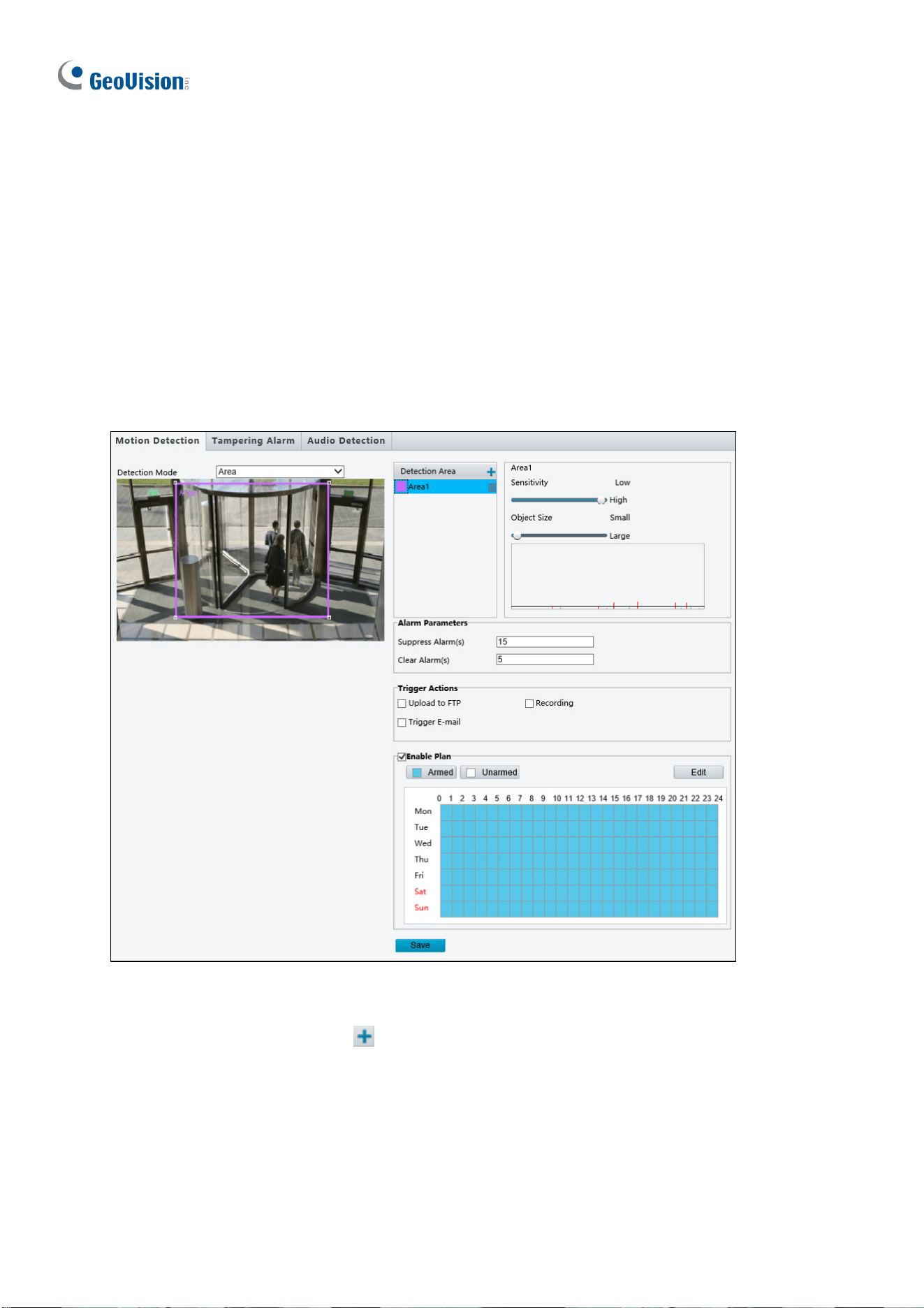The image size is (924, 1308).
Task: Click the Wed row label
Action: [423, 844]
